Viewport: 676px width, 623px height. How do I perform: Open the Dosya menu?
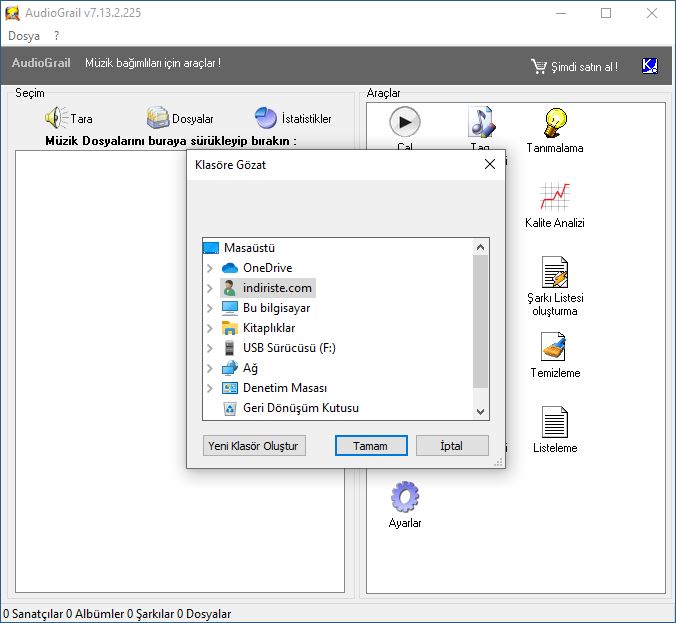(24, 36)
